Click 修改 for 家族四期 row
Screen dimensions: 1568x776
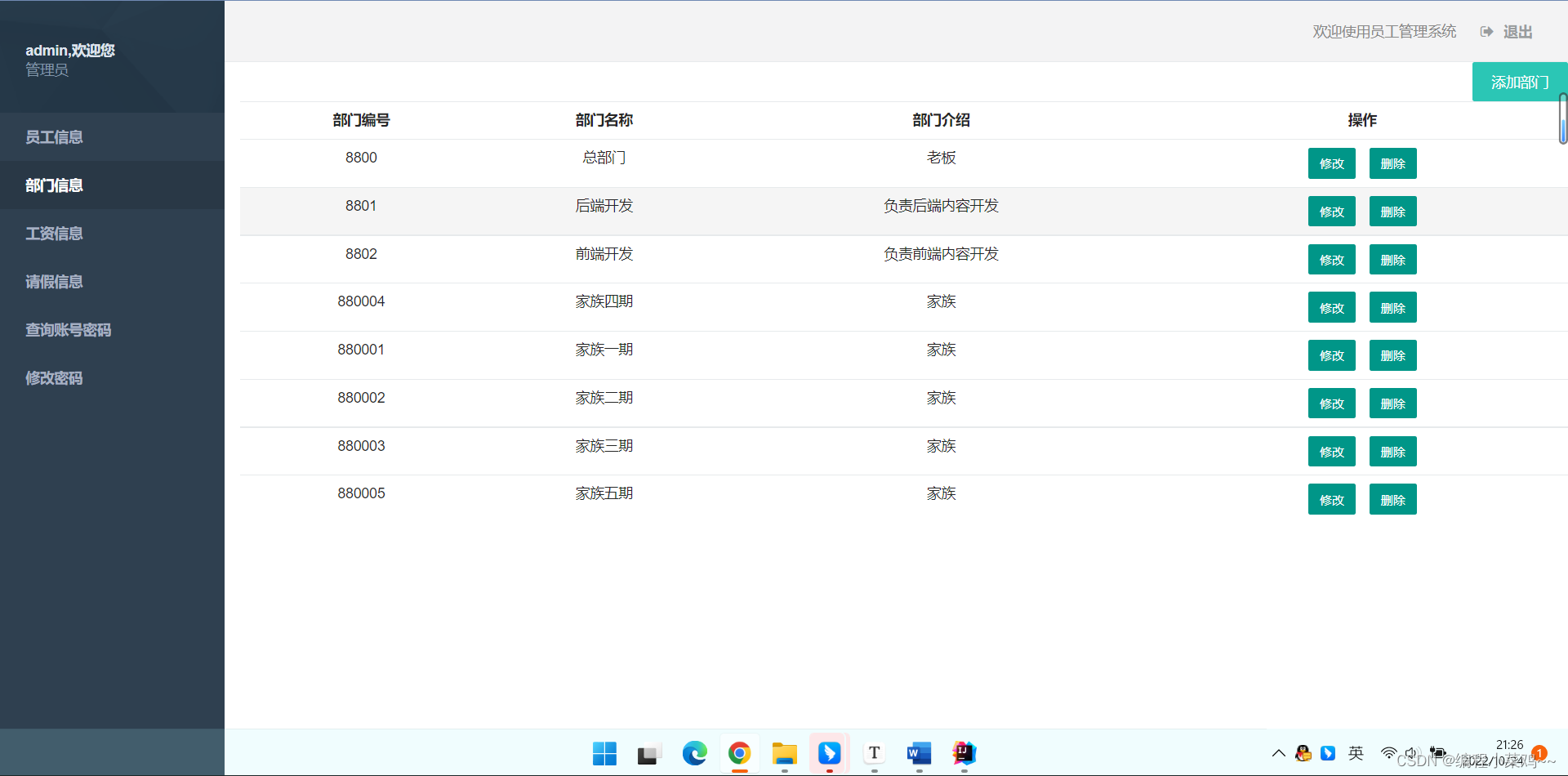pyautogui.click(x=1332, y=308)
